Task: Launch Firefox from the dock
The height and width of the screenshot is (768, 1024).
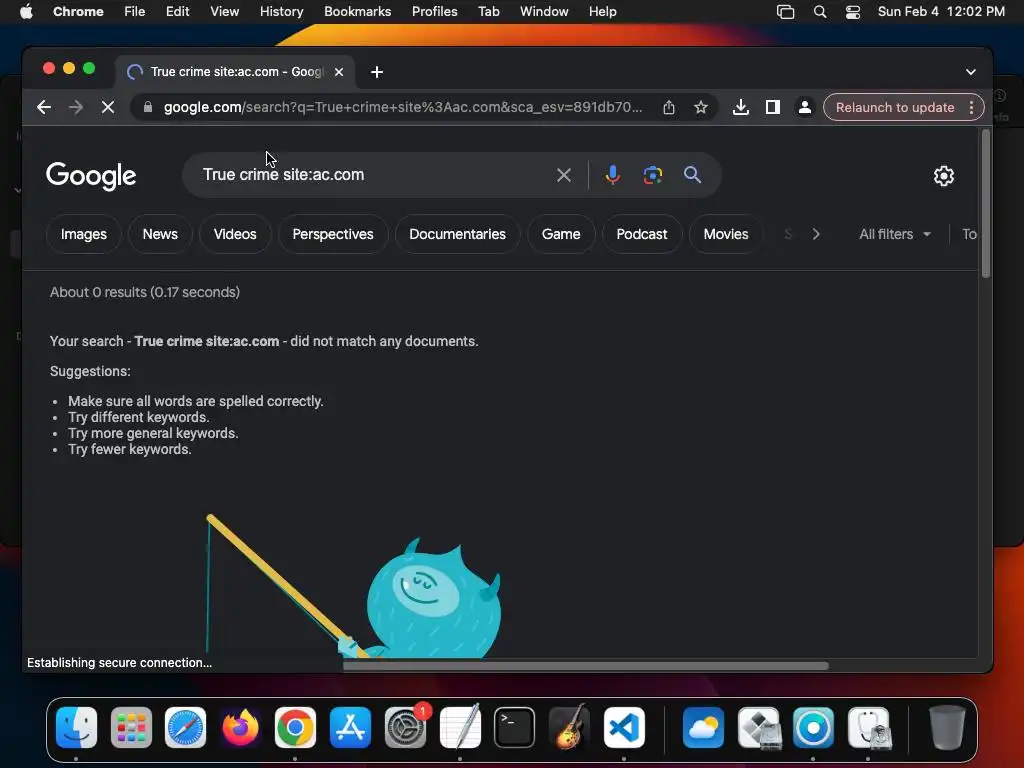Action: 240,727
